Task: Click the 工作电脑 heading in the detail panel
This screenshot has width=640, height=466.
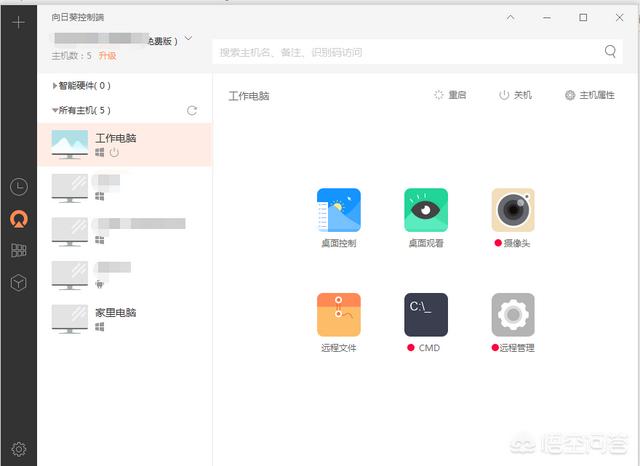Action: (249, 96)
